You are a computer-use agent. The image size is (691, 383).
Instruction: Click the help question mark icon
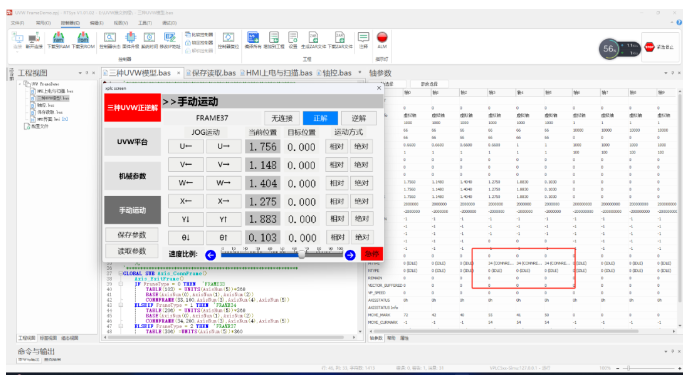pos(679,22)
